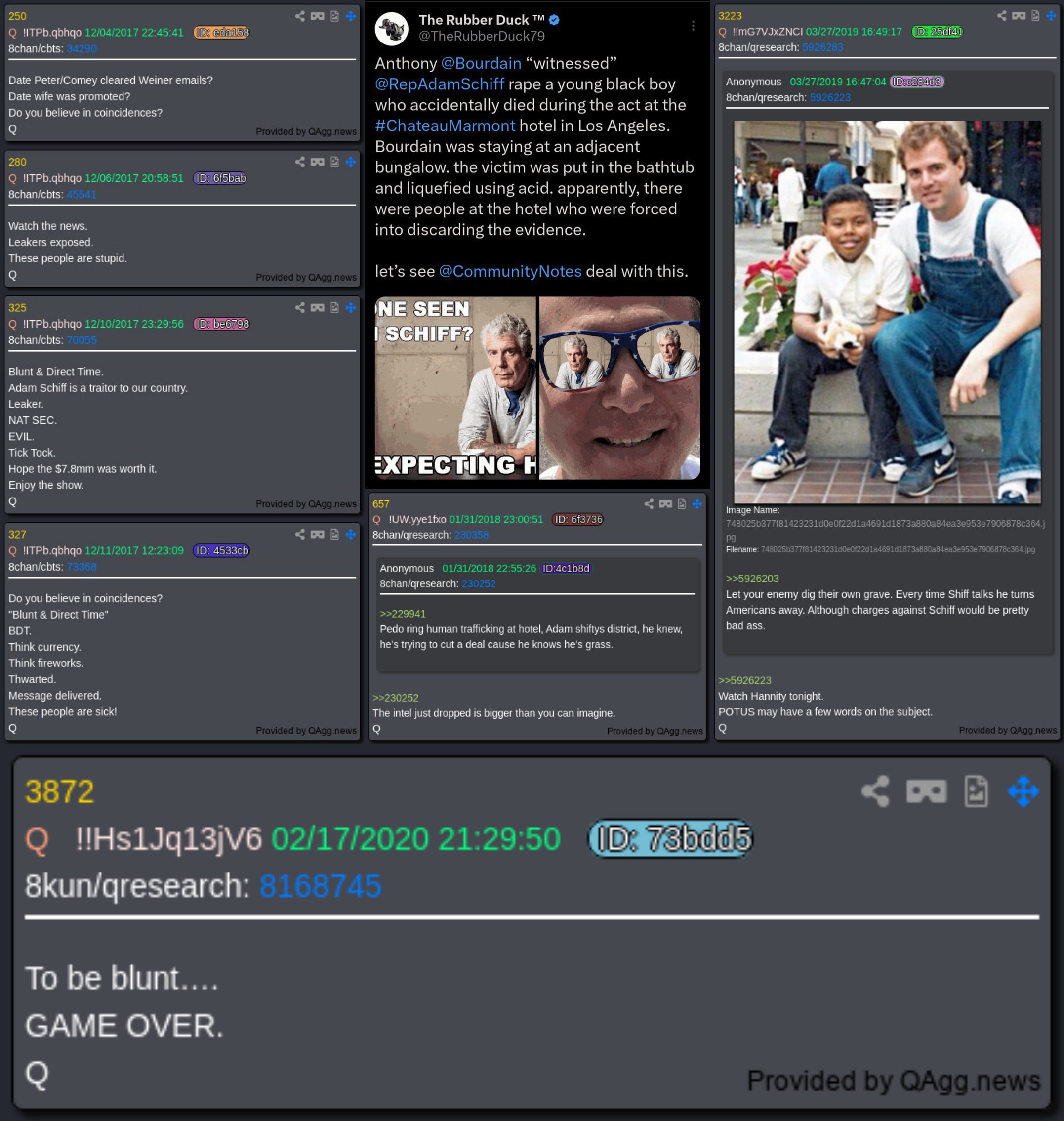This screenshot has width=1064, height=1121.
Task: Open the Anonymous post link 230252
Action: pos(479,584)
